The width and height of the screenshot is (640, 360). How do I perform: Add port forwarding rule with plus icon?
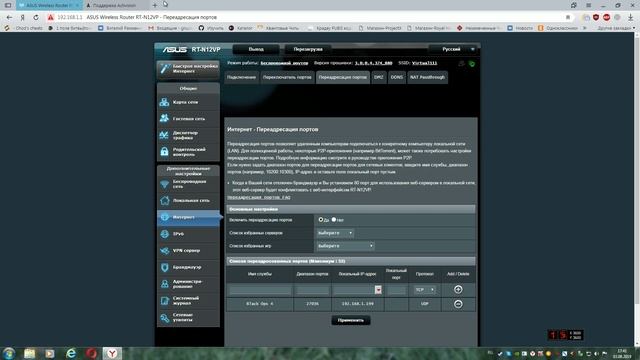tap(458, 289)
